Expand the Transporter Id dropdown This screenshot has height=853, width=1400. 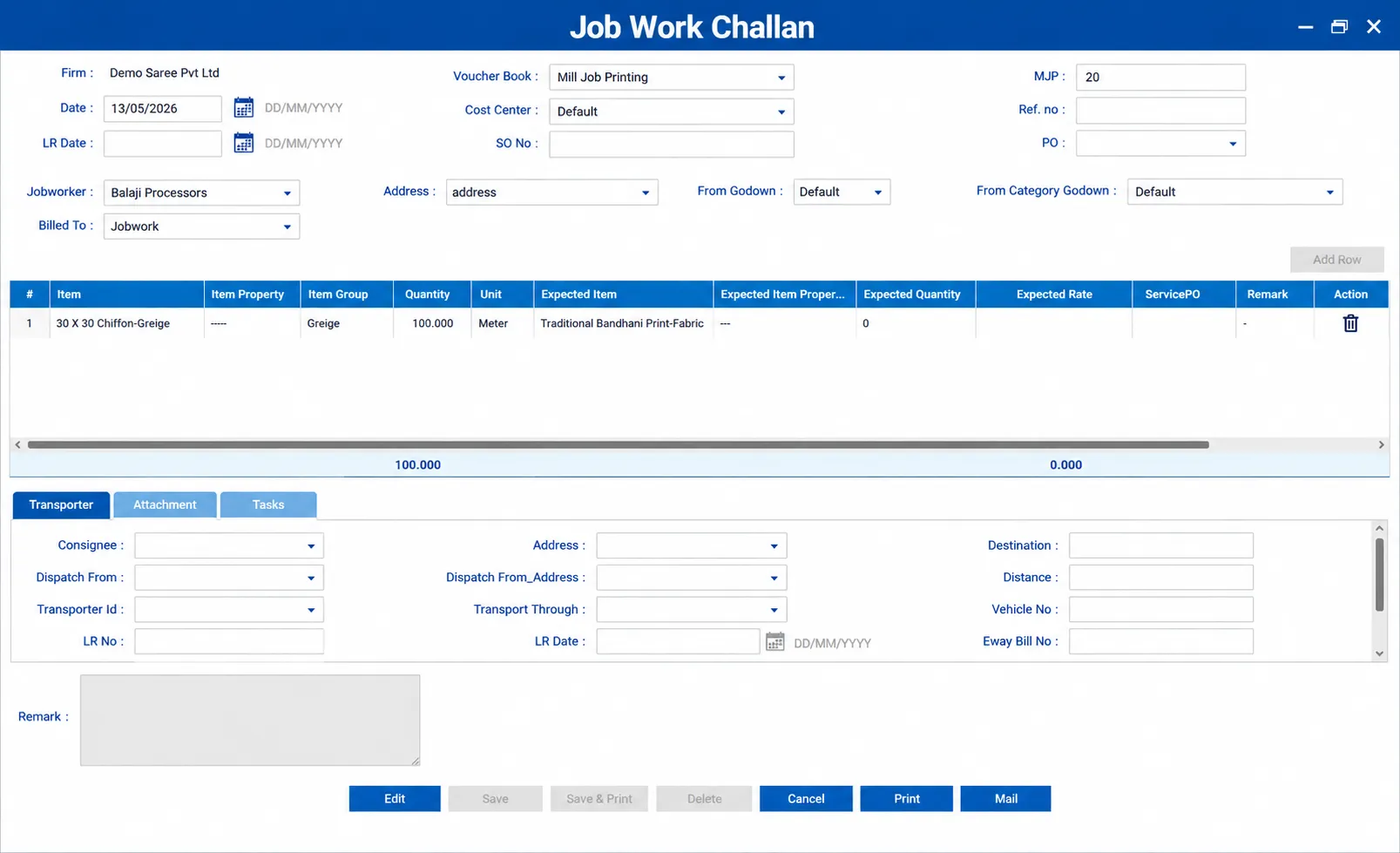(x=229, y=610)
